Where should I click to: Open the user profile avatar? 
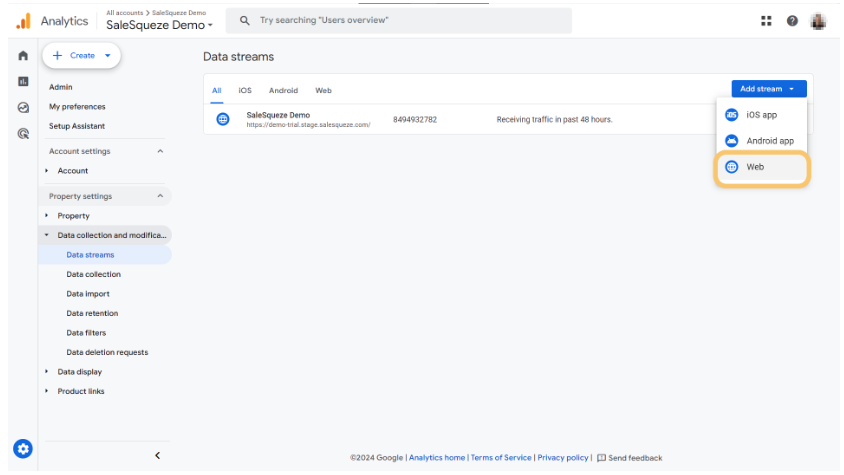(x=818, y=22)
